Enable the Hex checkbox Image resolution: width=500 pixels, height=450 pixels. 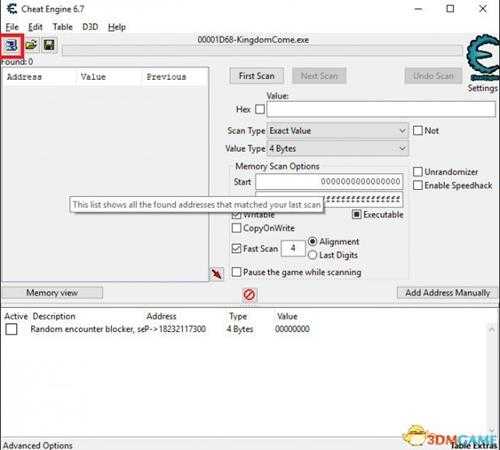pos(260,109)
